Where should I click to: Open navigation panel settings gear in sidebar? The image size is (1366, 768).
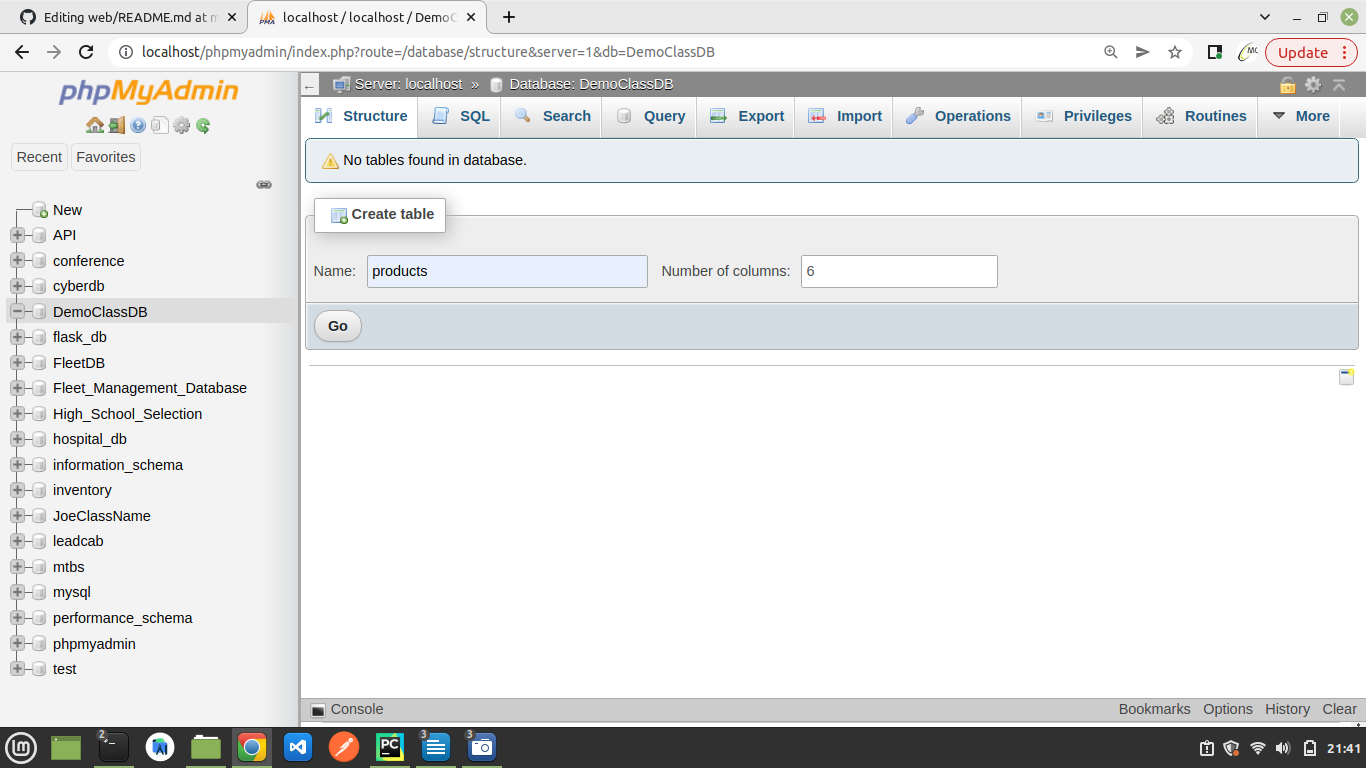181,125
